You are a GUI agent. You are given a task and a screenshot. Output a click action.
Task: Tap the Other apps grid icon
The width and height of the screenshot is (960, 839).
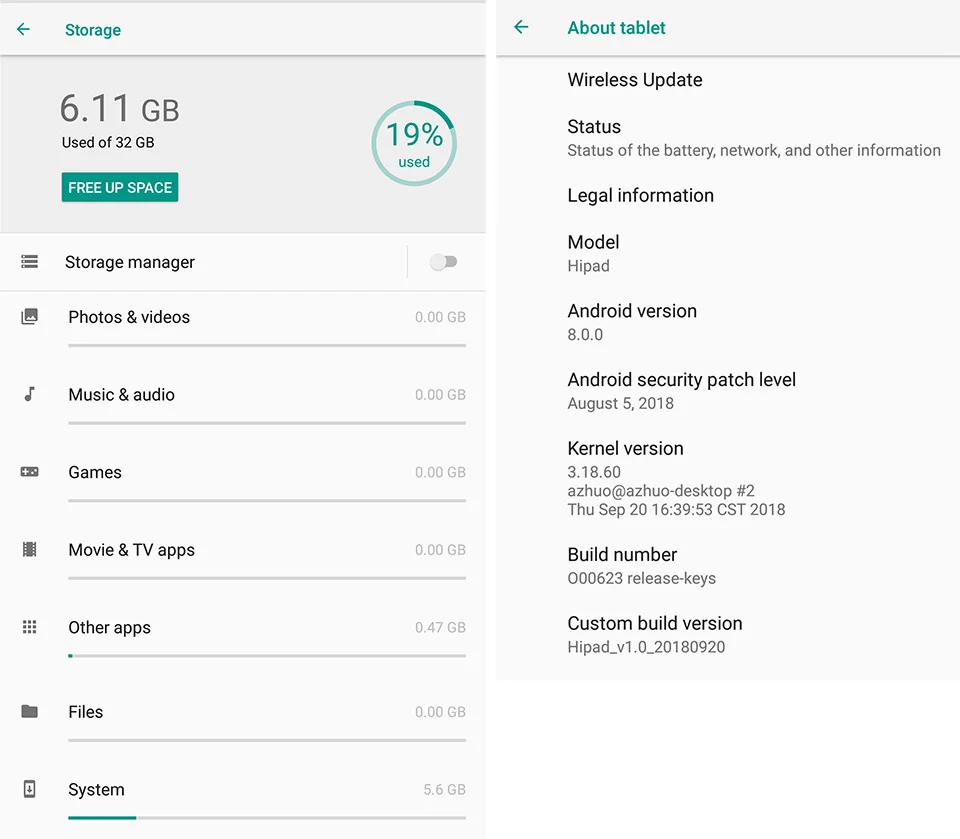pyautogui.click(x=29, y=627)
